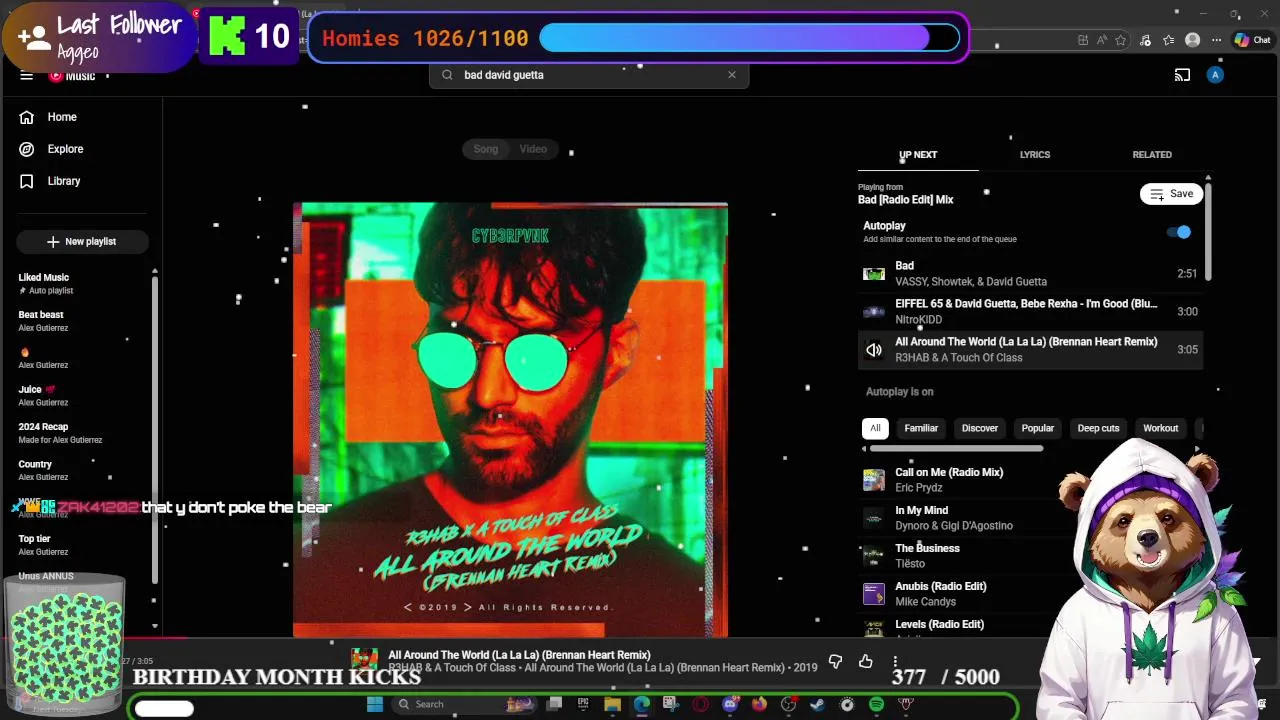Create a New playlist
1280x720 pixels.
(x=82, y=242)
